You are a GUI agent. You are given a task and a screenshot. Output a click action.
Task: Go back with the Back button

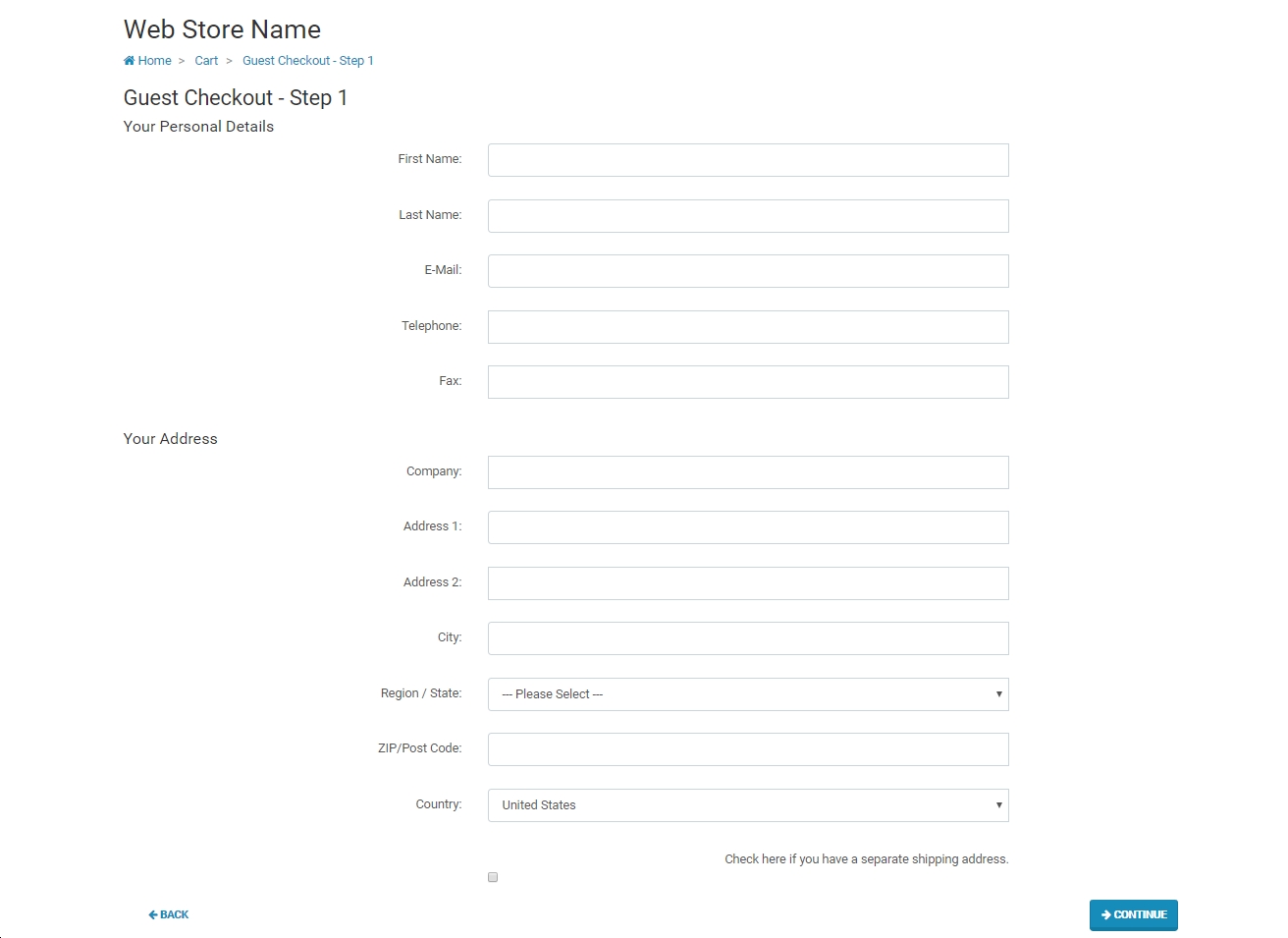[168, 914]
